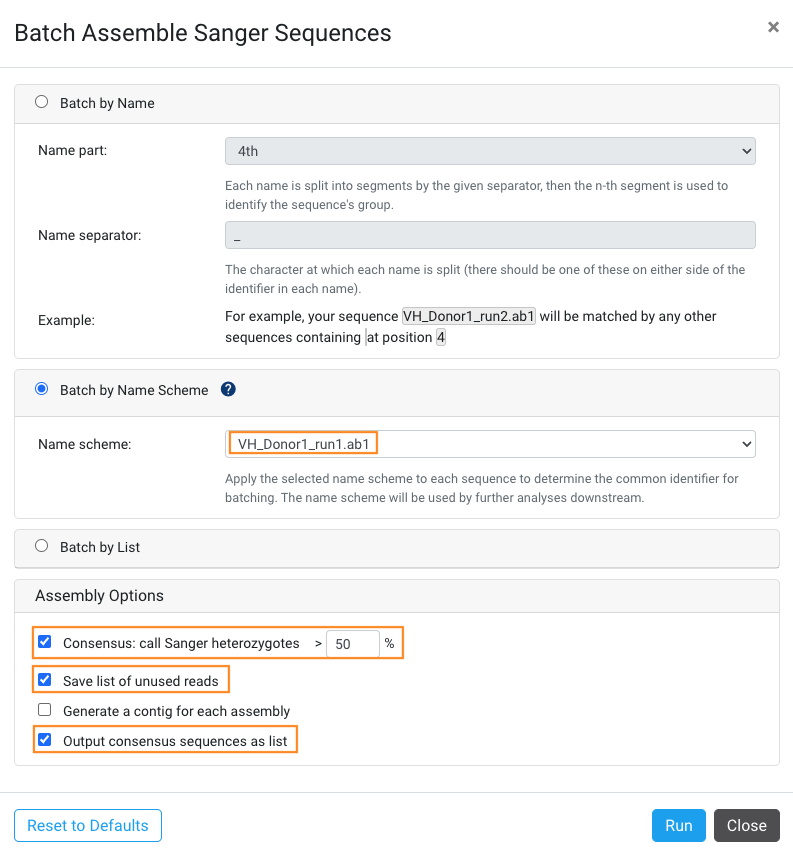Toggle Output consensus sequences as list
This screenshot has height=855, width=793.
coord(45,739)
